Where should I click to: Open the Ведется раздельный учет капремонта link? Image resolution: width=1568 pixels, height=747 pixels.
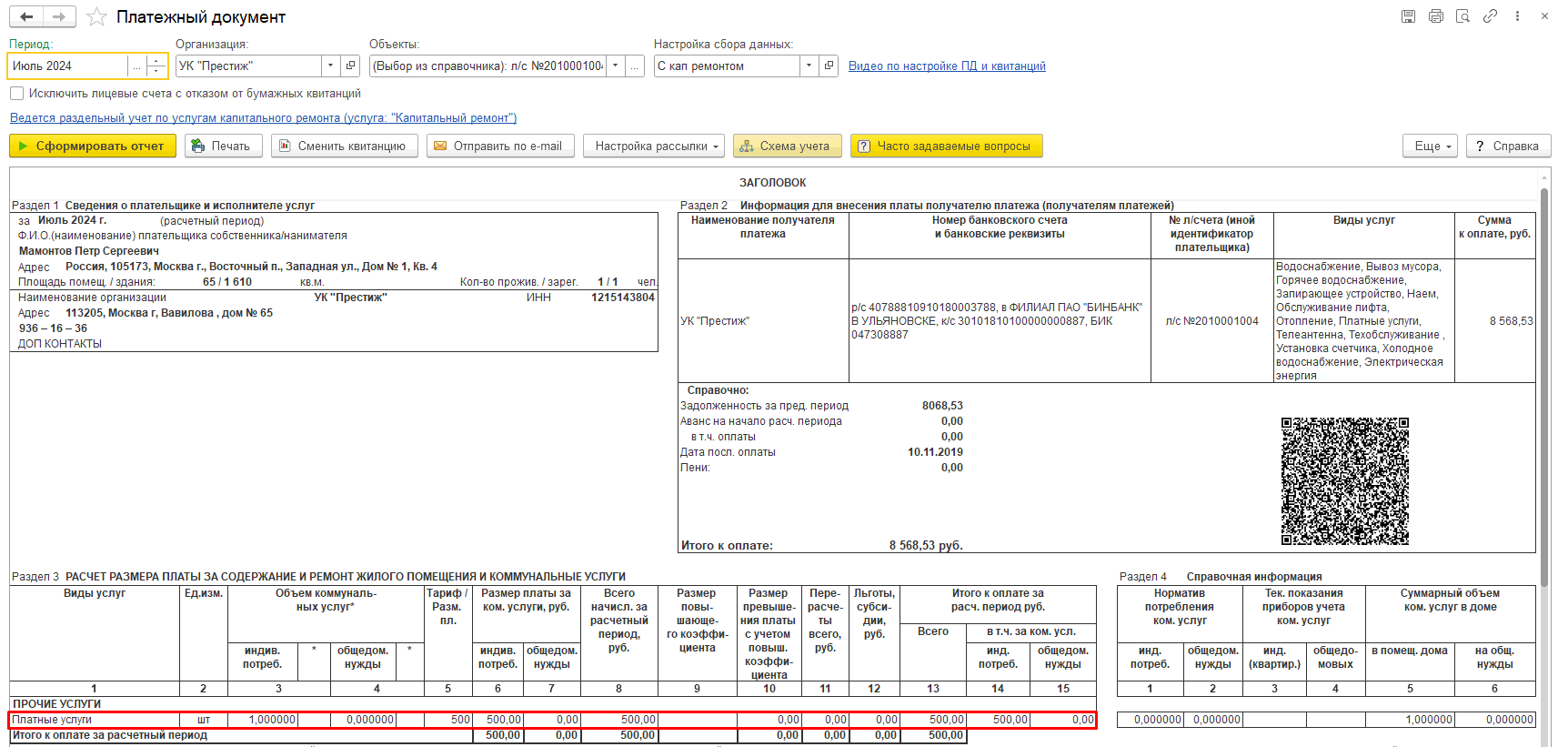[263, 118]
